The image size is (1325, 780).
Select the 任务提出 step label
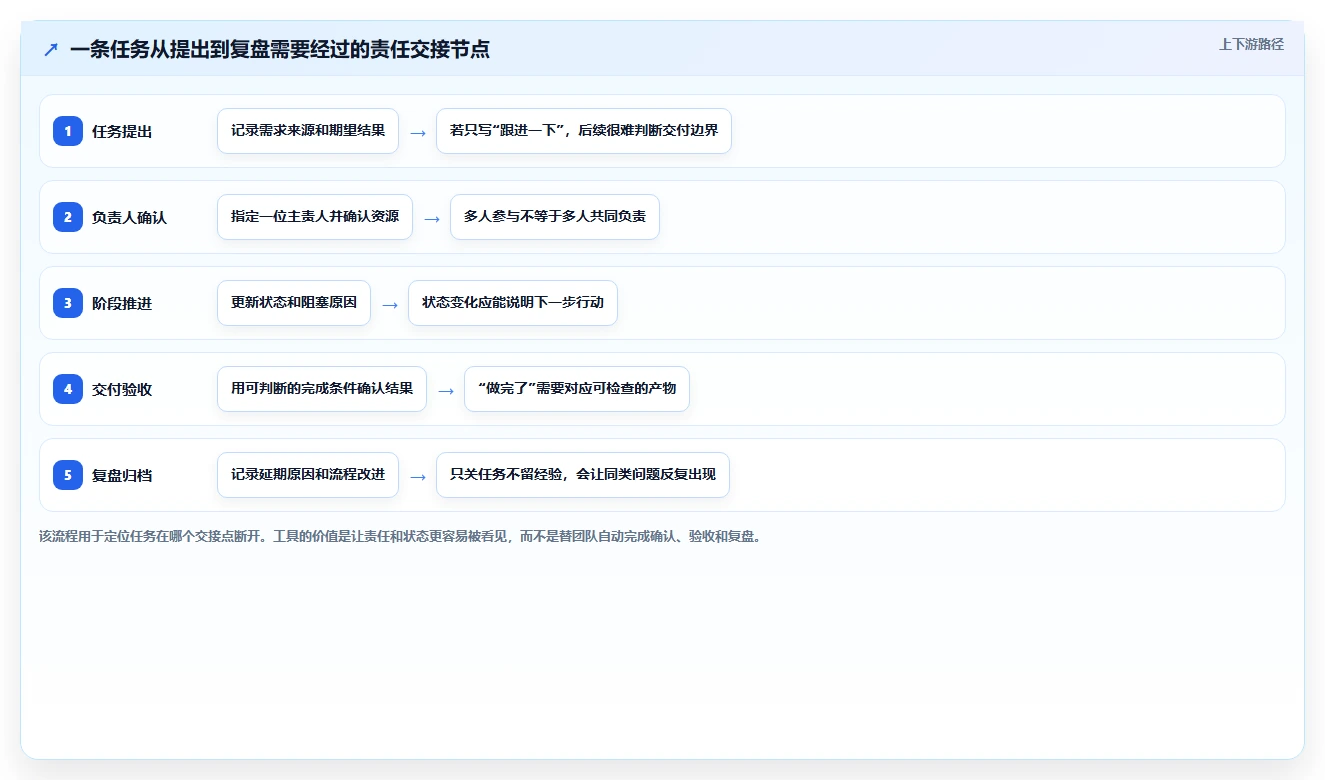pos(122,131)
